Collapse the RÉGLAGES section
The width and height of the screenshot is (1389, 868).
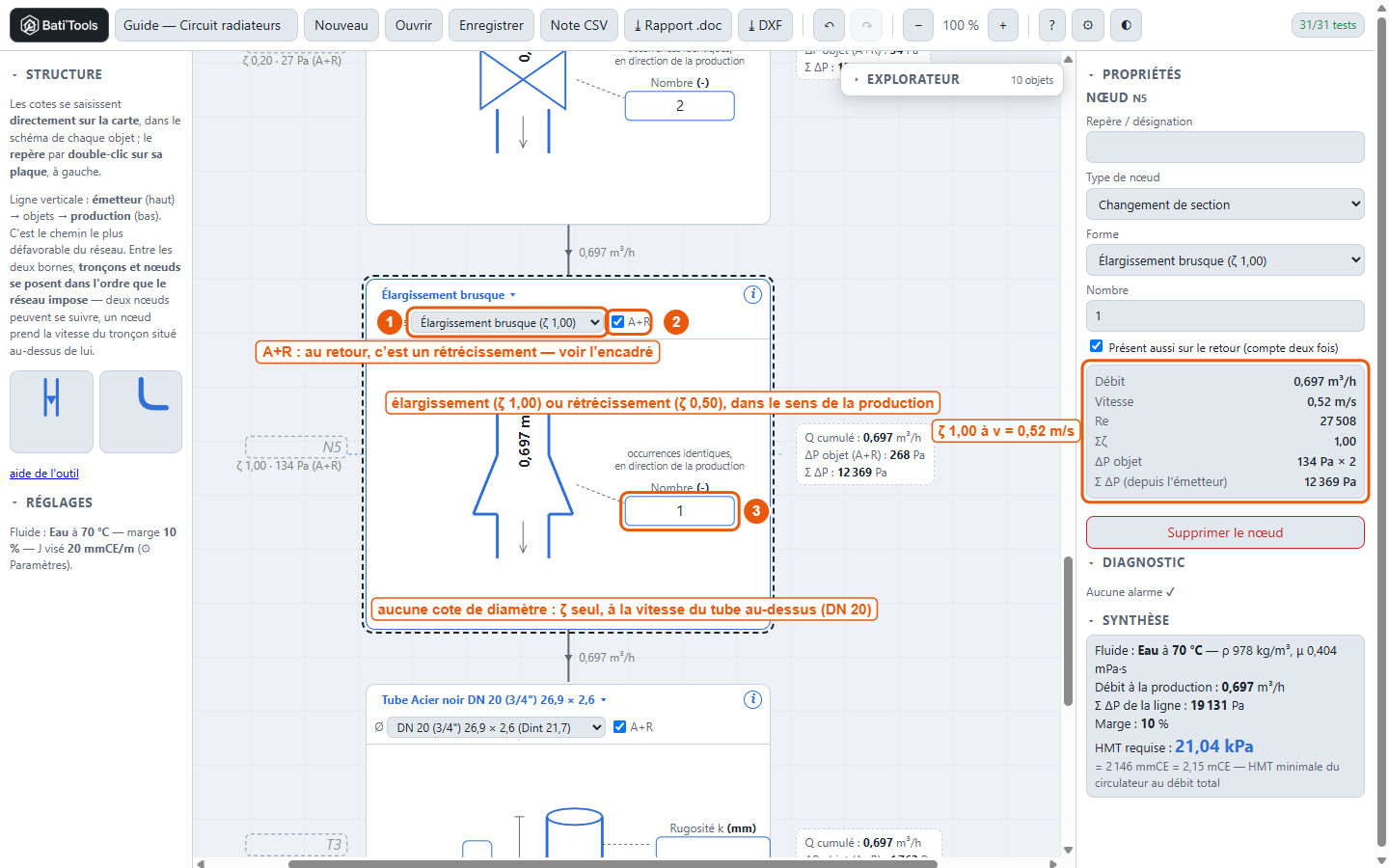(x=51, y=502)
